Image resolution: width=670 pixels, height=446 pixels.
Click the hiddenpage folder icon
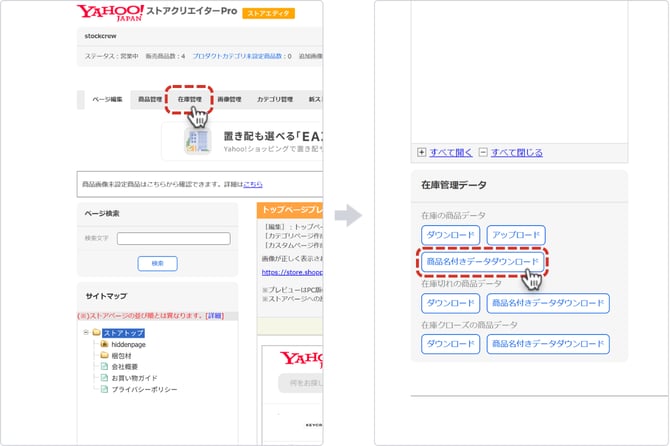click(103, 343)
